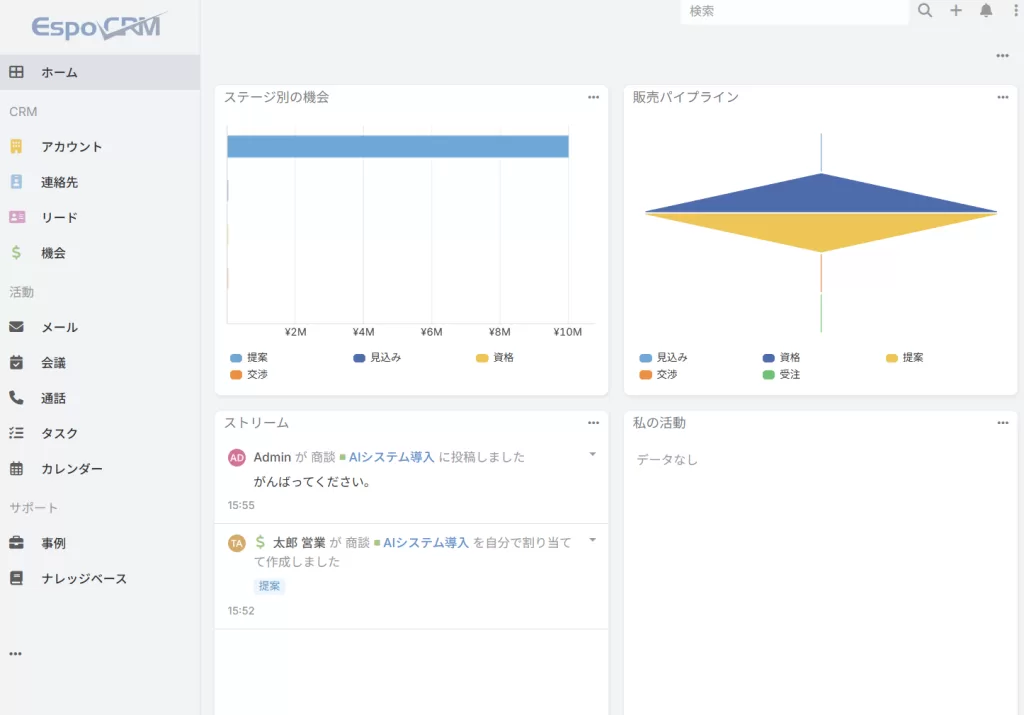This screenshot has height=715, width=1024.
Task: Click the 機会 dollar icon in sidebar
Action: tap(16, 253)
